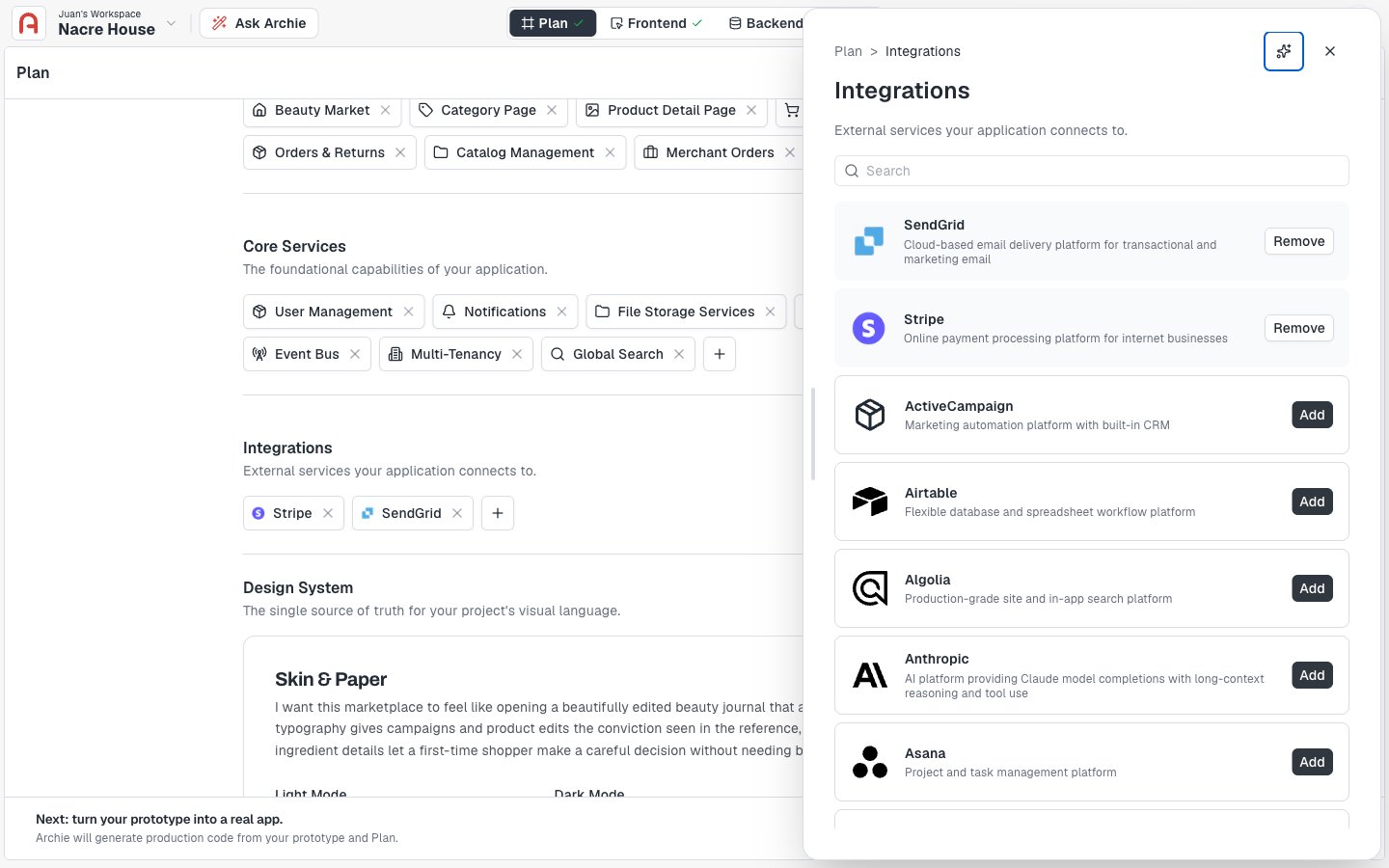
Task: Remove SendGrid chip from Integrations section
Action: pos(457,513)
